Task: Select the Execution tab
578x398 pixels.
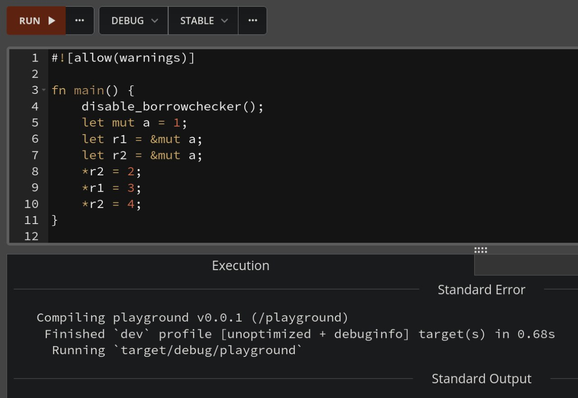Action: 240,266
